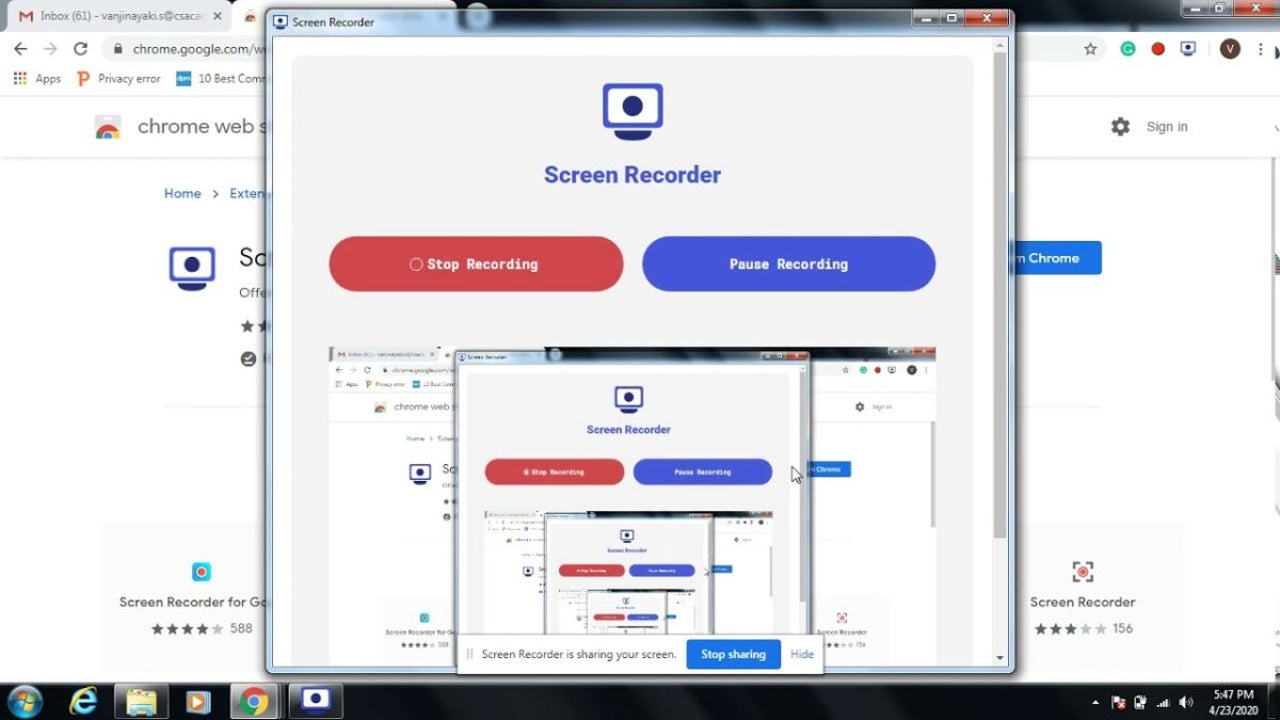1280x720 pixels.
Task: Switch to Screen Recorder on the taskbar
Action: point(316,701)
